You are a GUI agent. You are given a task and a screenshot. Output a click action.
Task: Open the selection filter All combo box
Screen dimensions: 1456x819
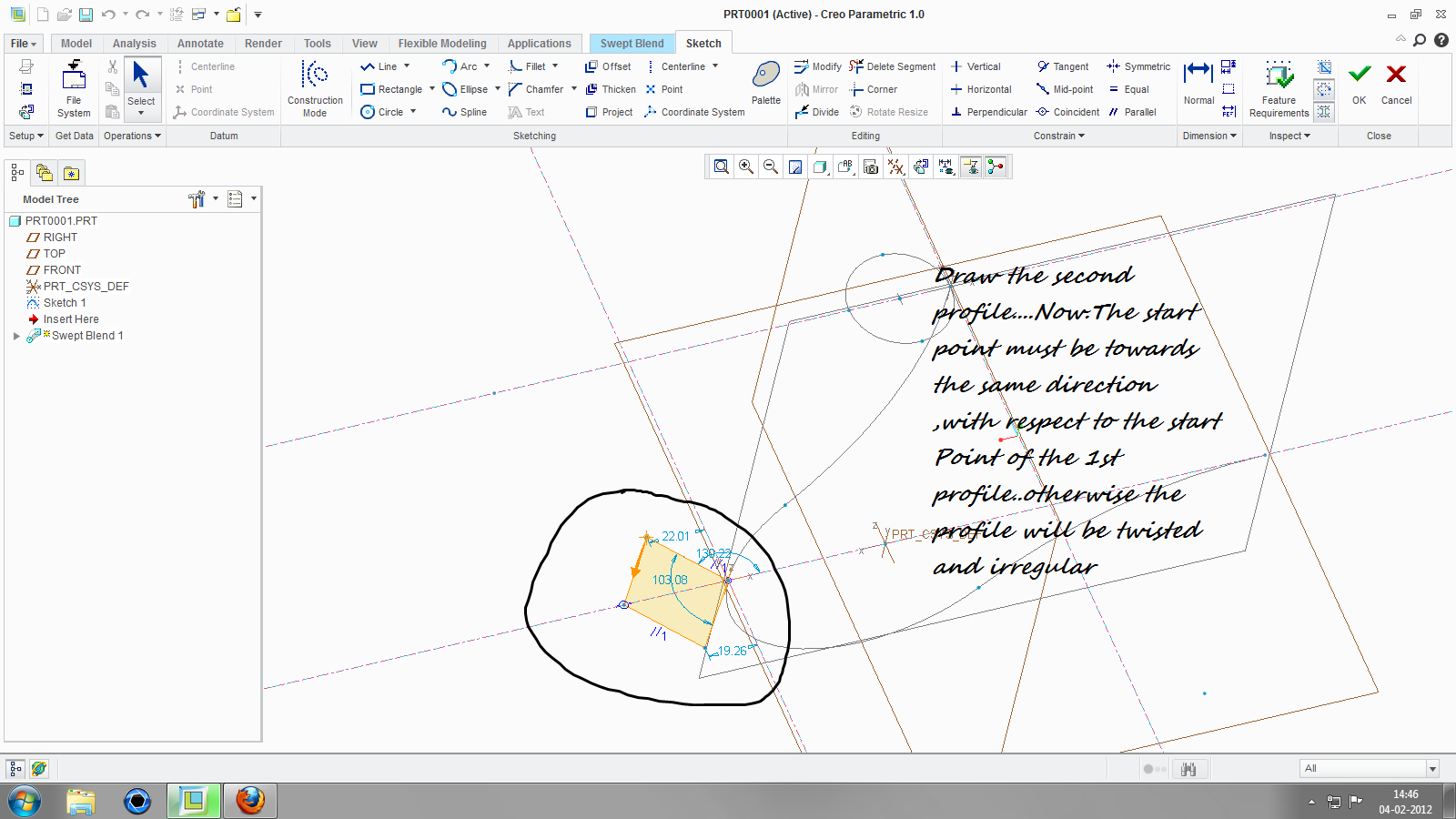coord(1369,768)
